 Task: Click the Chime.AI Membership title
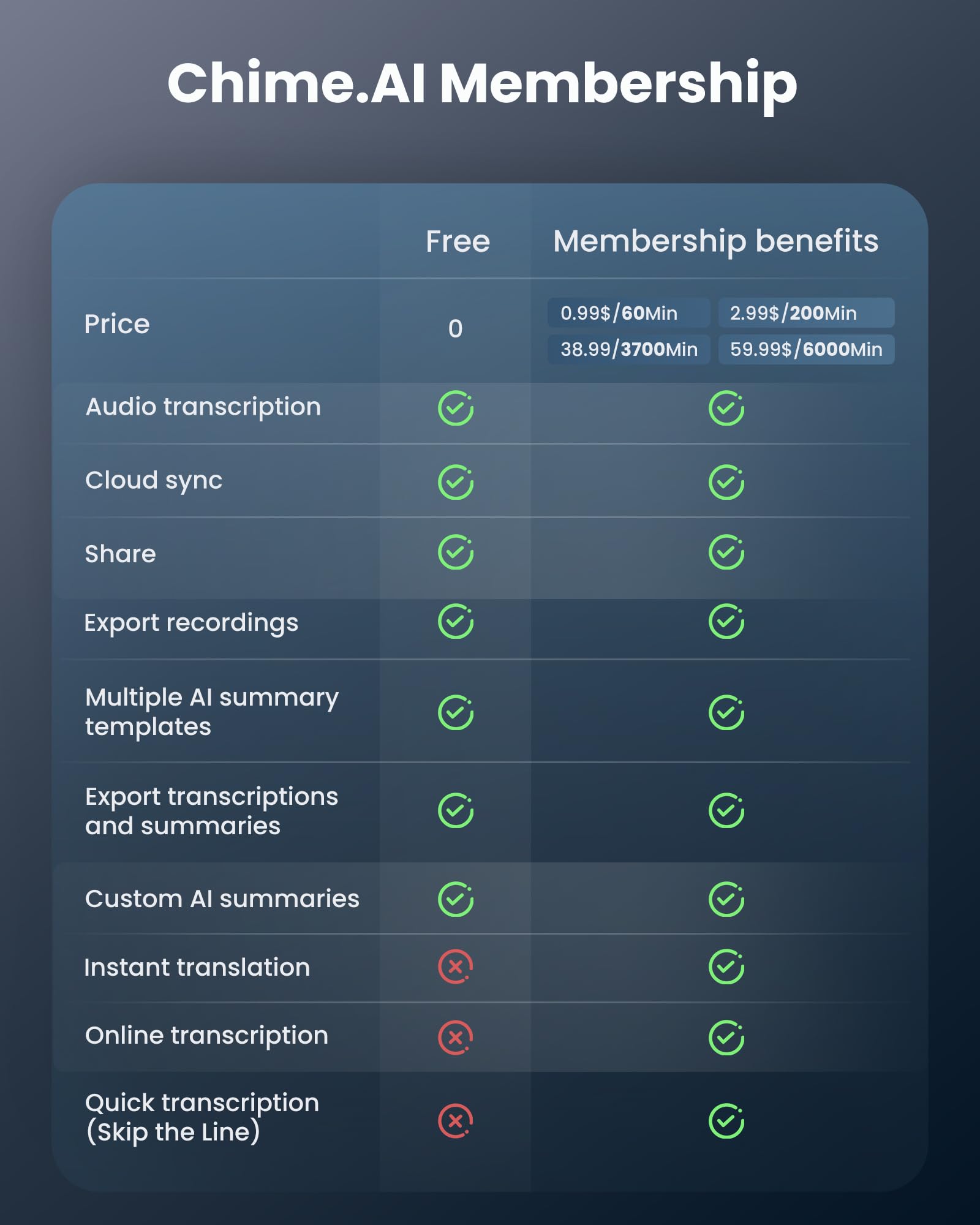[482, 84]
